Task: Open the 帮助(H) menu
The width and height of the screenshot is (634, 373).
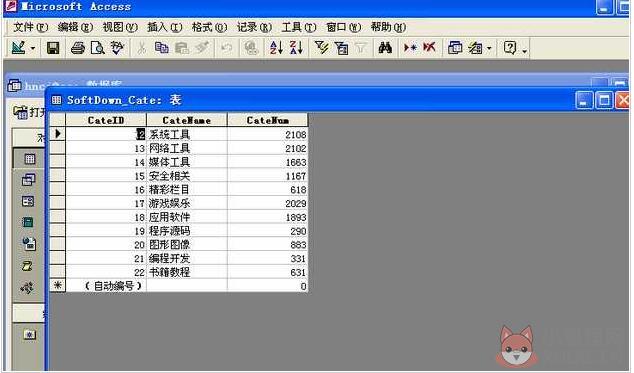Action: click(388, 28)
